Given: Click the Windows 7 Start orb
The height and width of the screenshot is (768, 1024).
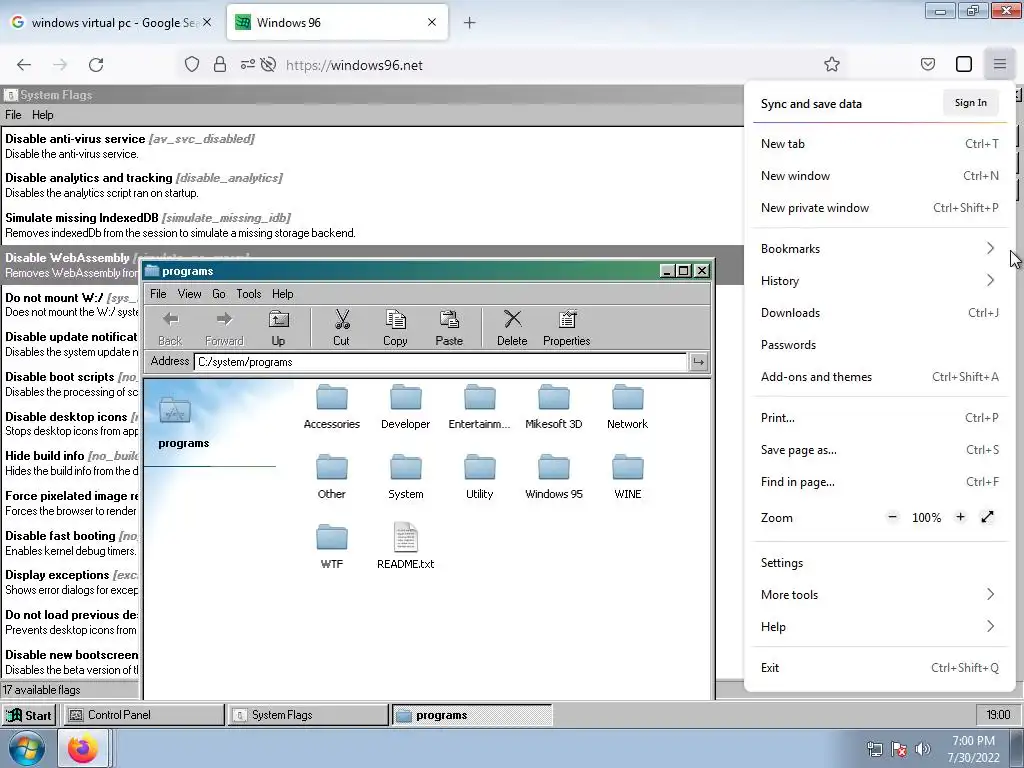Looking at the screenshot, I should click(26, 749).
